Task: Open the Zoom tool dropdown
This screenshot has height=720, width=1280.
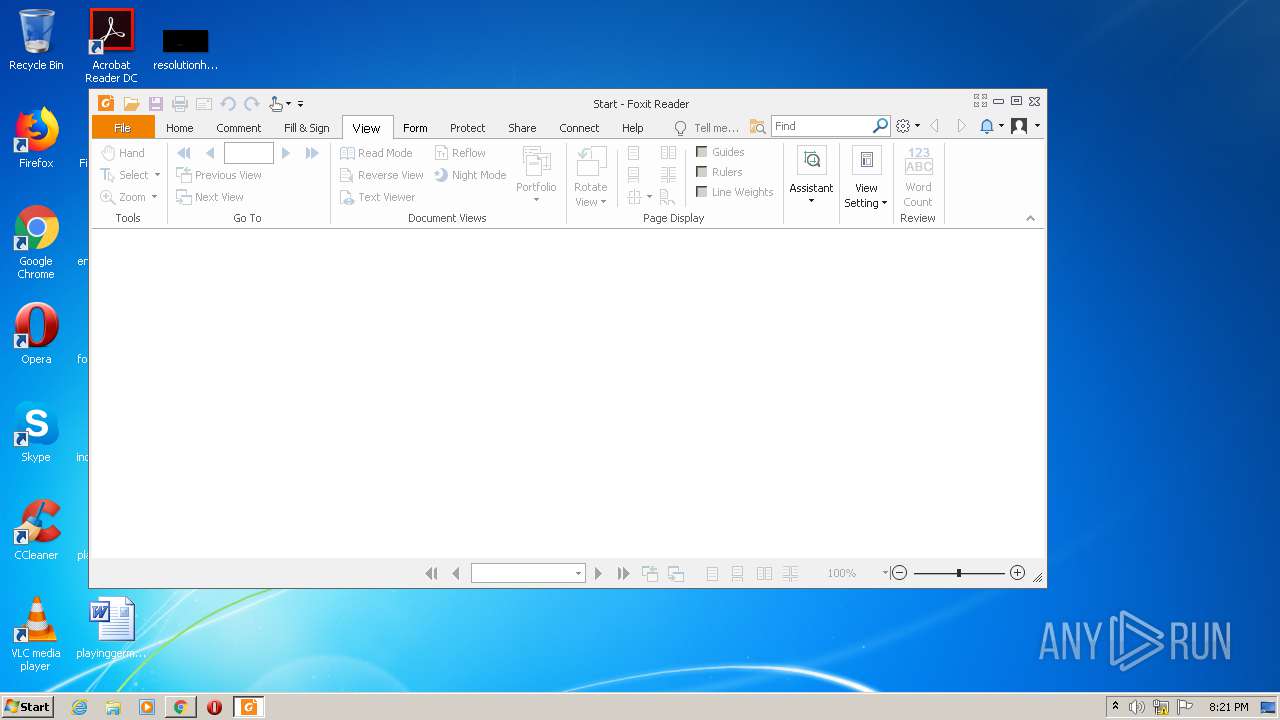Action: click(x=154, y=197)
